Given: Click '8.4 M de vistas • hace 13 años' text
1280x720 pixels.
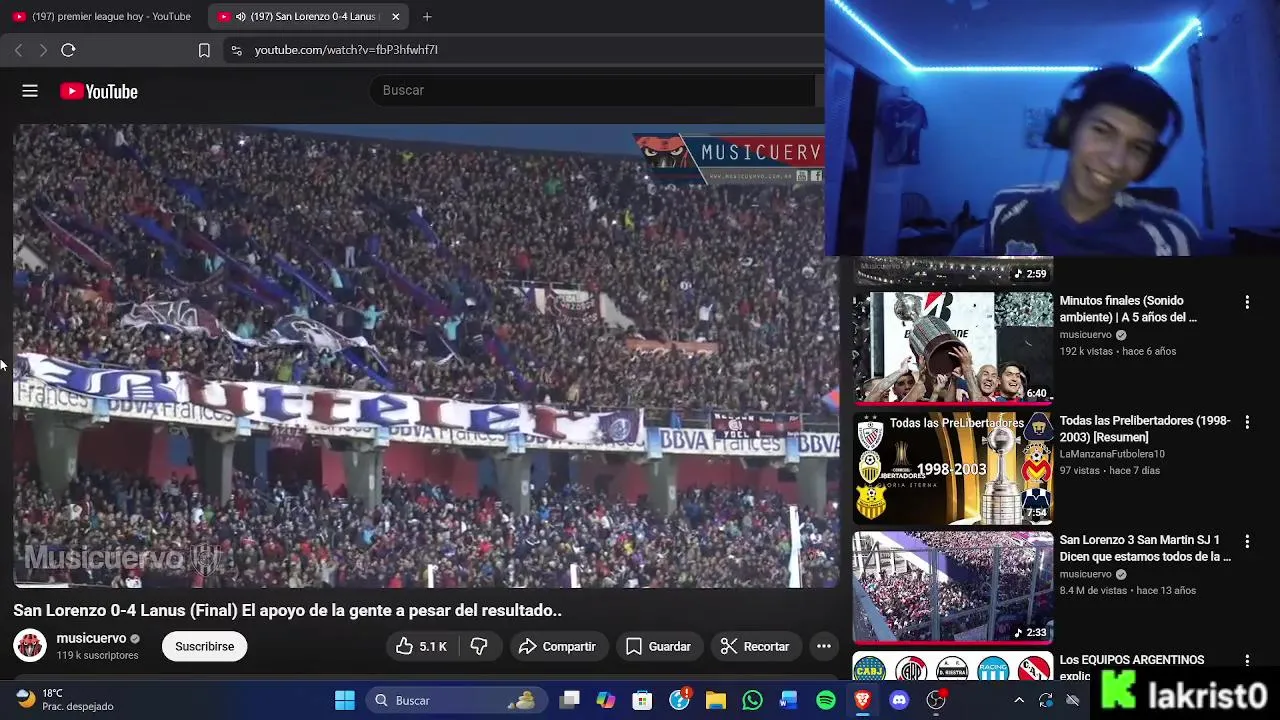Looking at the screenshot, I should click(1127, 590).
